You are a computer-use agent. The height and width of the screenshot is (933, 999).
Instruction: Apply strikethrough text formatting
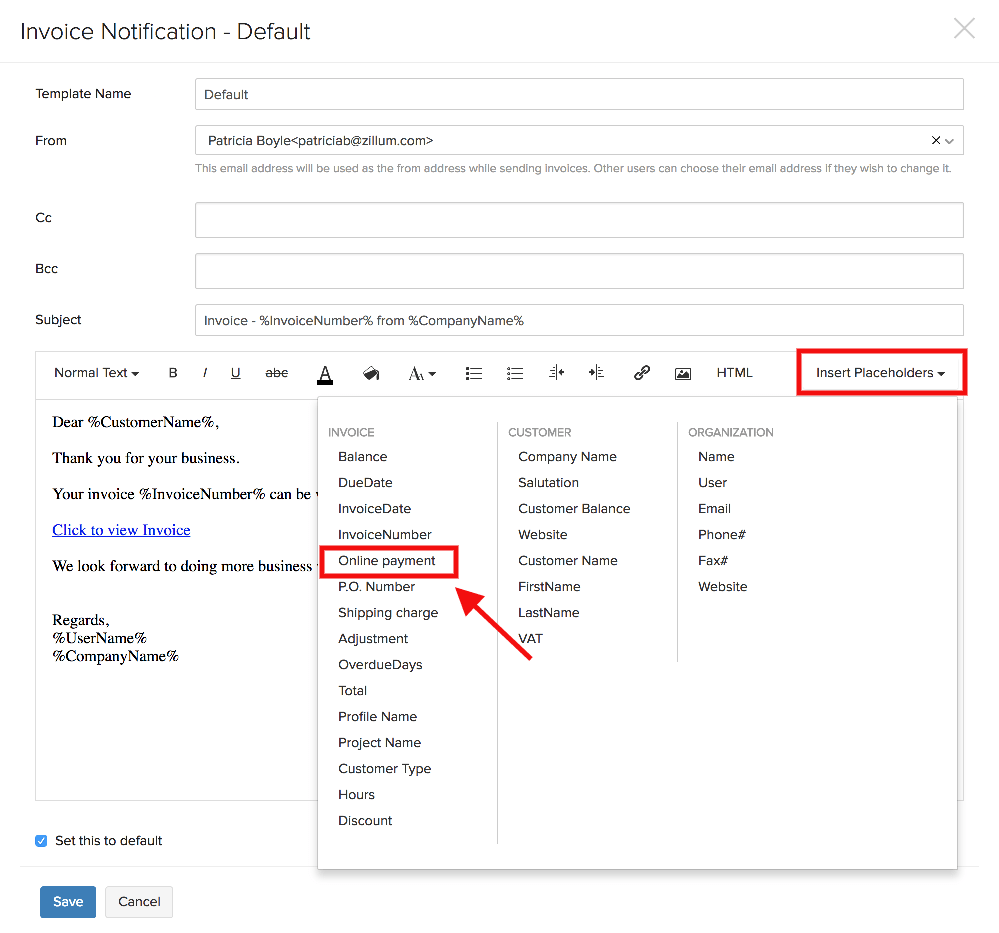276,373
